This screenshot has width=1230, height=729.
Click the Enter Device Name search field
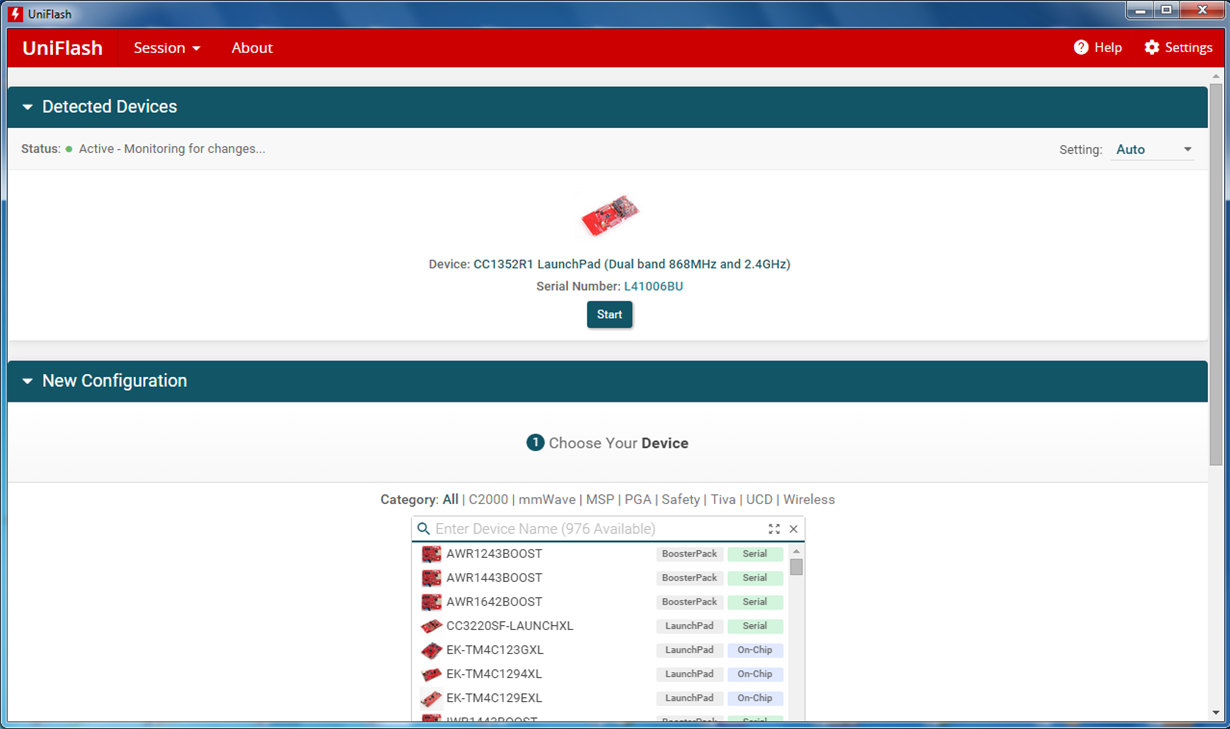click(597, 529)
